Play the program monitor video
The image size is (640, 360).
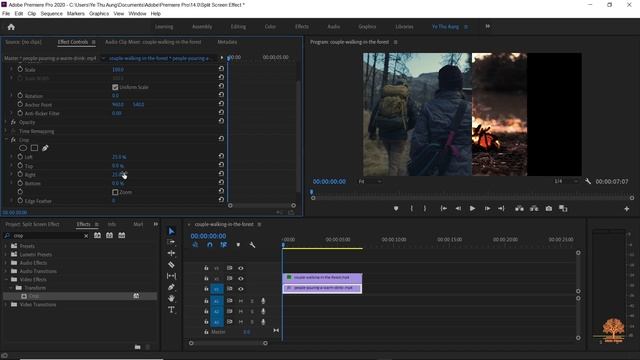pyautogui.click(x=472, y=209)
